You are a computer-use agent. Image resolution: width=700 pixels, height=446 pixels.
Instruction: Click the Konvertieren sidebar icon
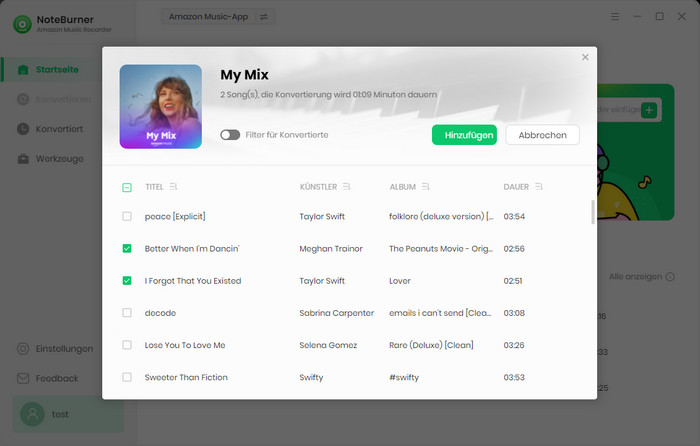23,99
